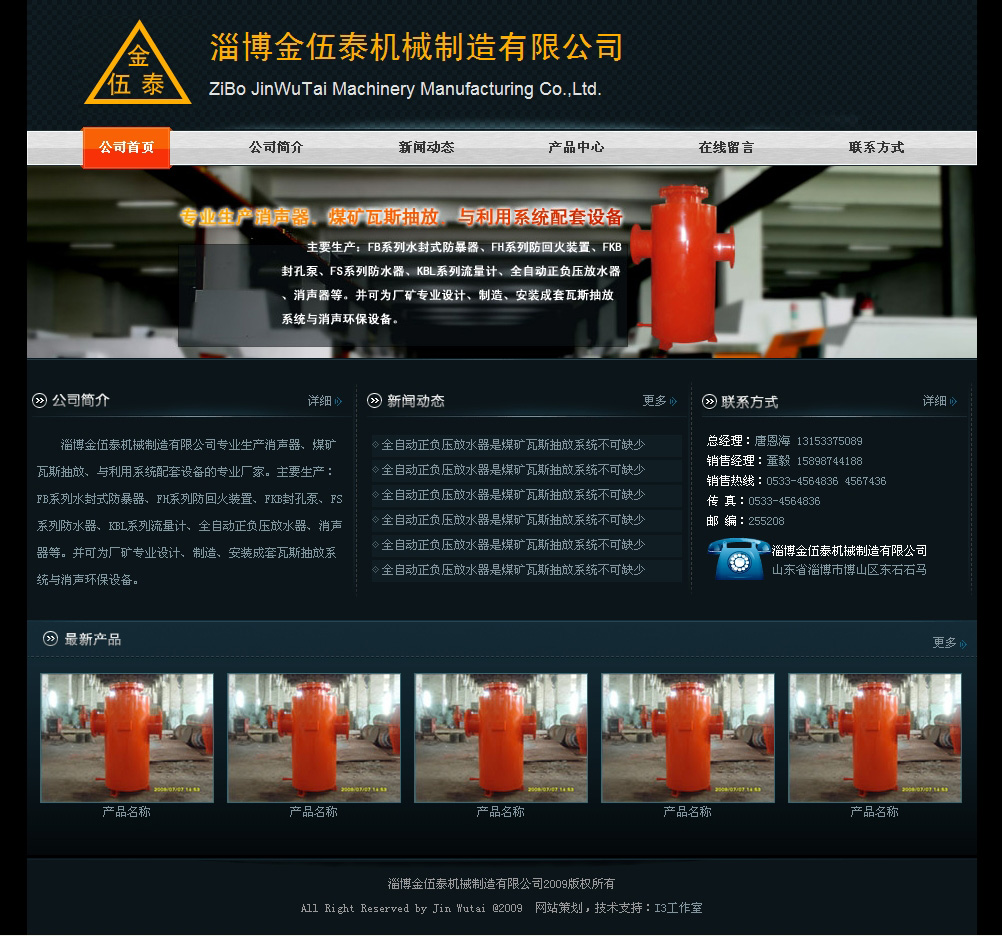Click the blue telephone icon
This screenshot has width=1002, height=936.
point(739,559)
